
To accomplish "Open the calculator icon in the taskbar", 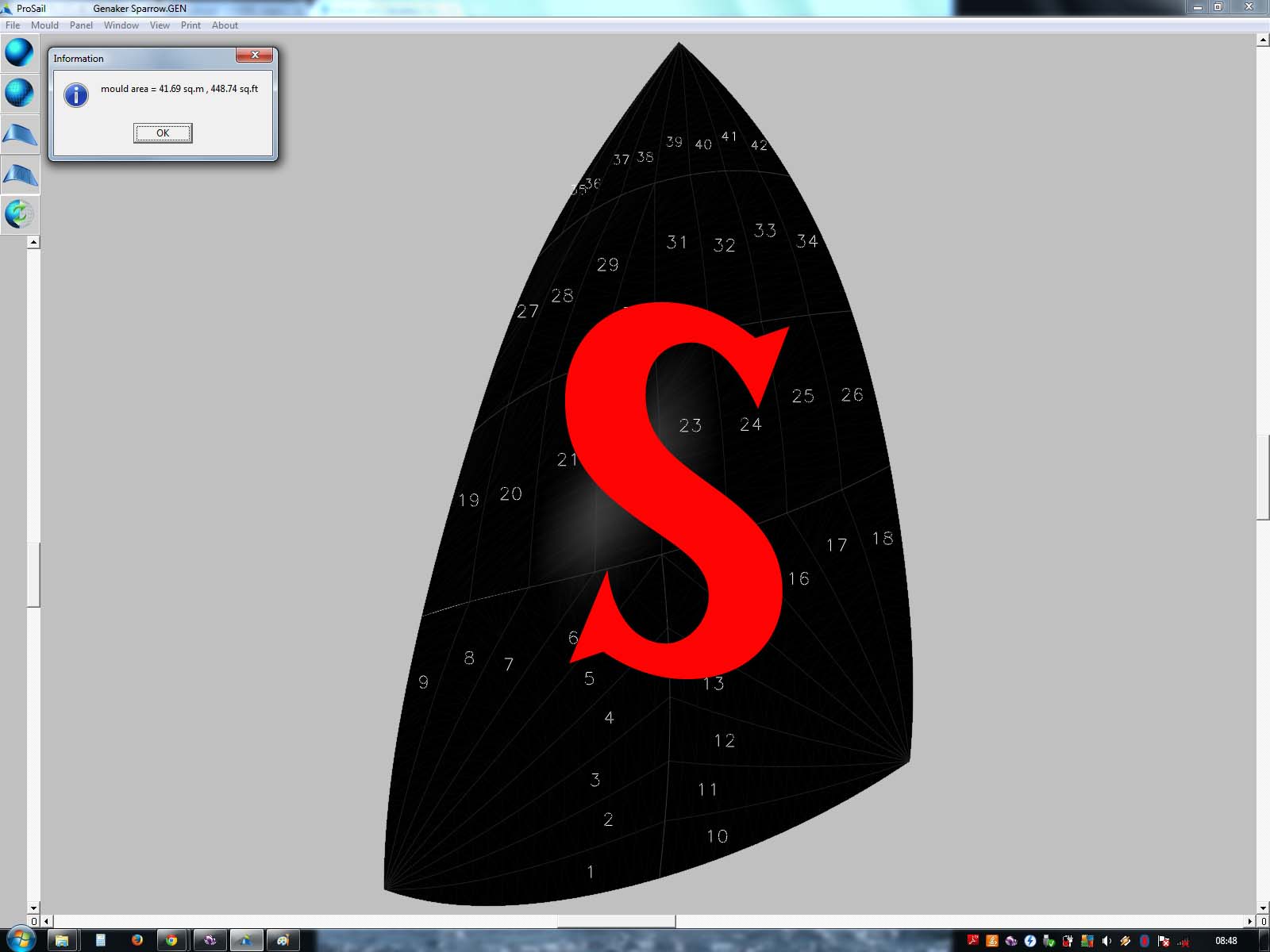I will pos(101,941).
